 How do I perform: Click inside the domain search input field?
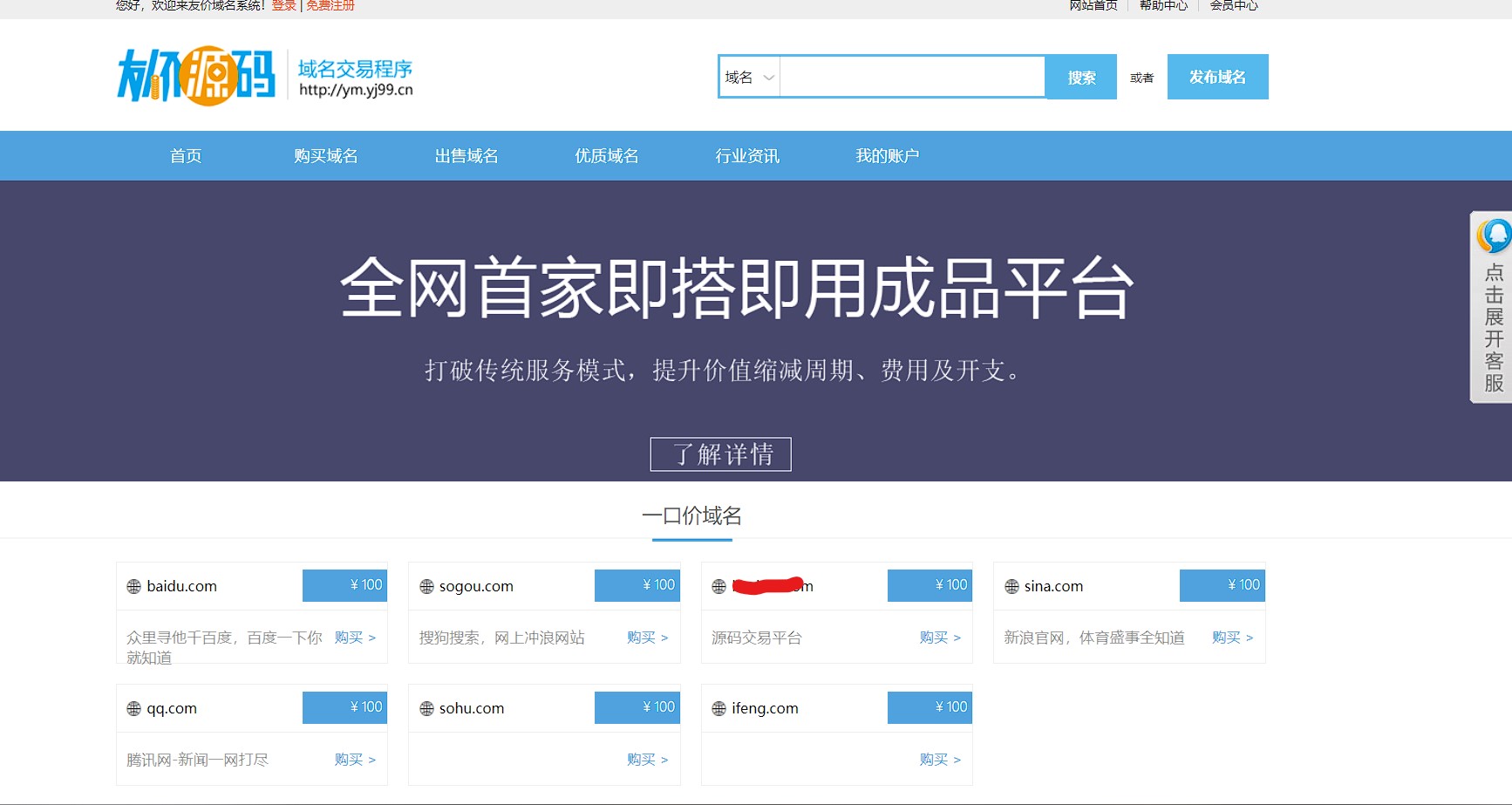point(911,77)
